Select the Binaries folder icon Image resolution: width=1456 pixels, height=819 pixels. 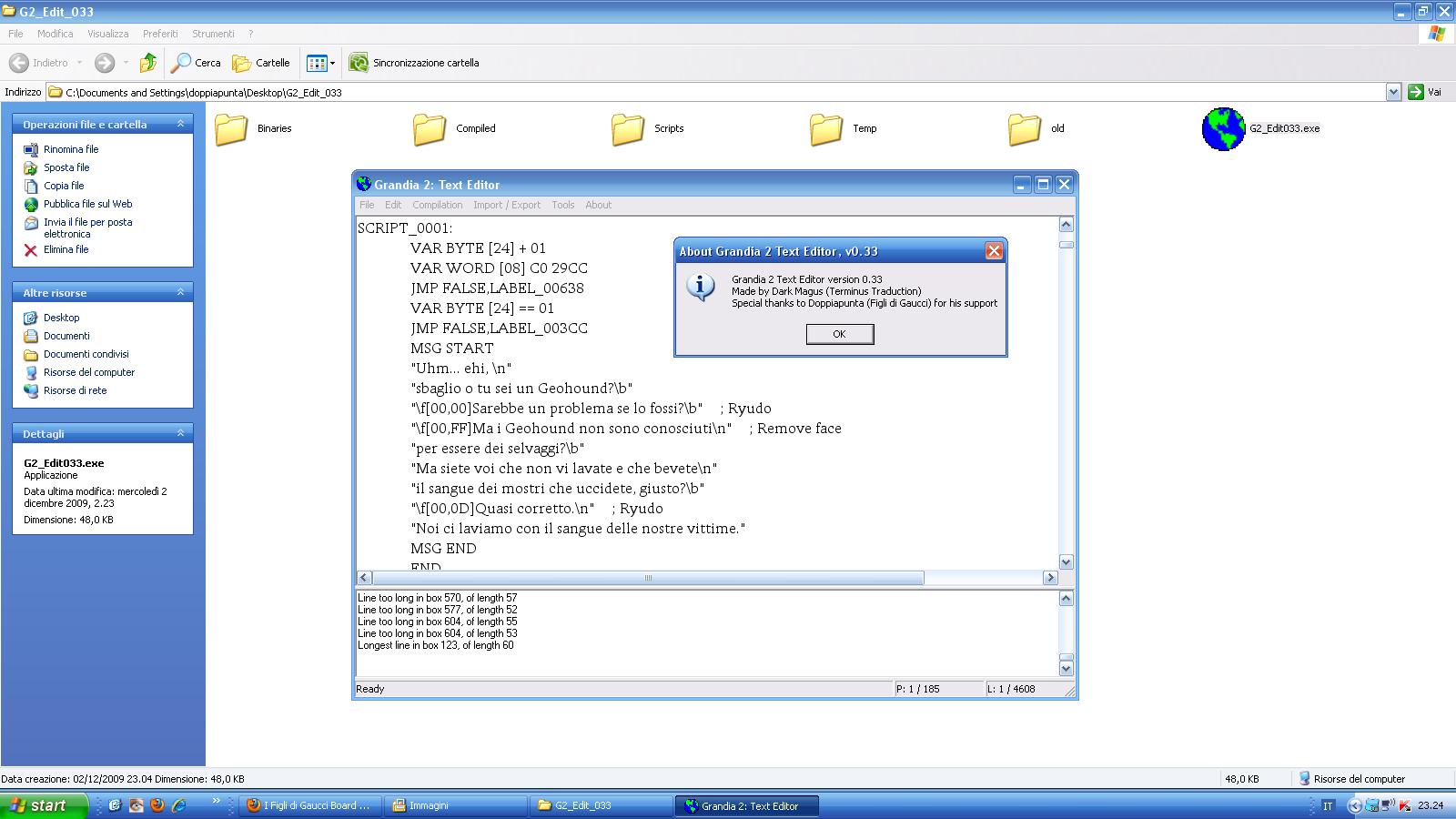(231, 129)
